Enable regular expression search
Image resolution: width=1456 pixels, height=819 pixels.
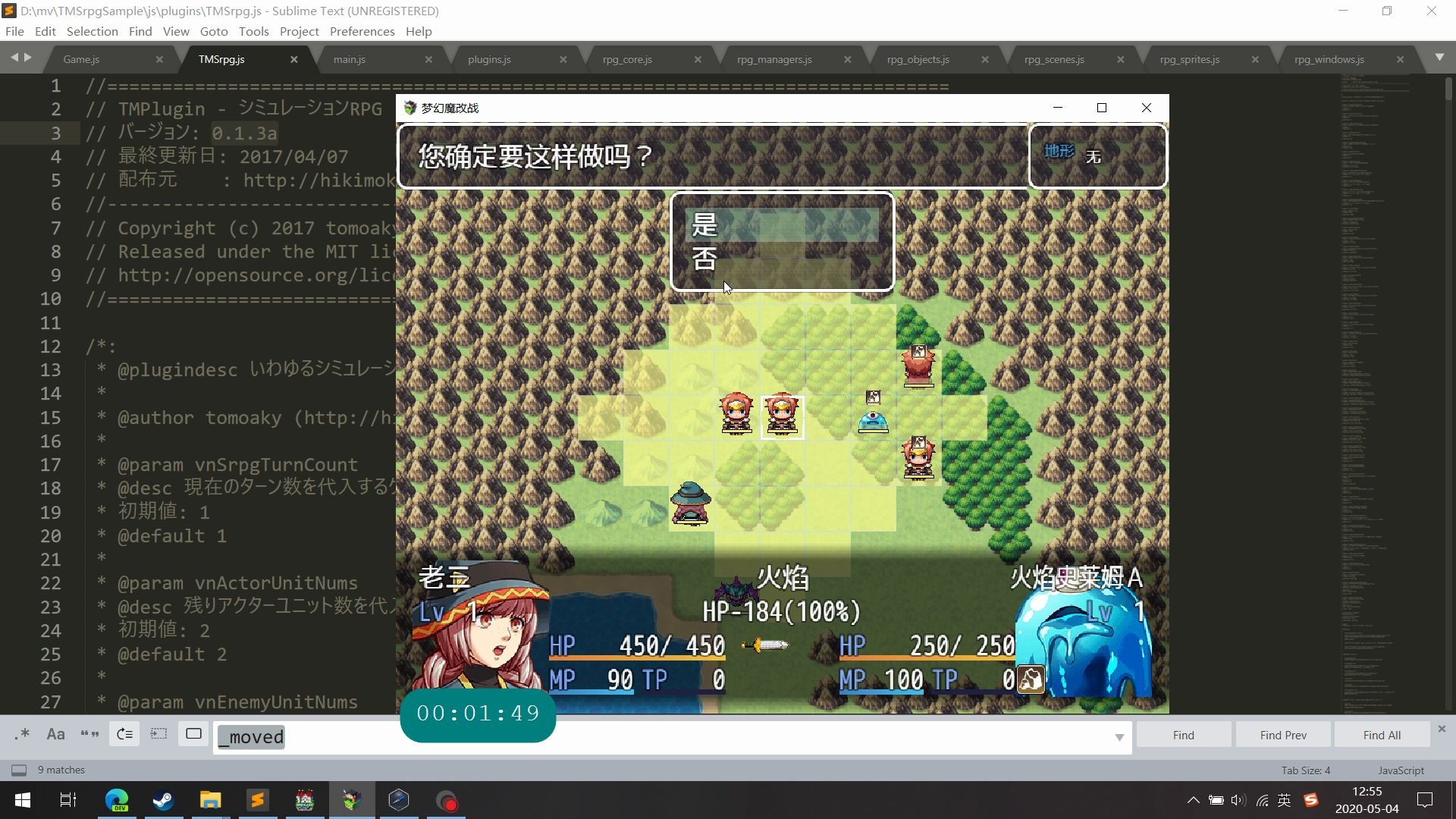tap(21, 734)
